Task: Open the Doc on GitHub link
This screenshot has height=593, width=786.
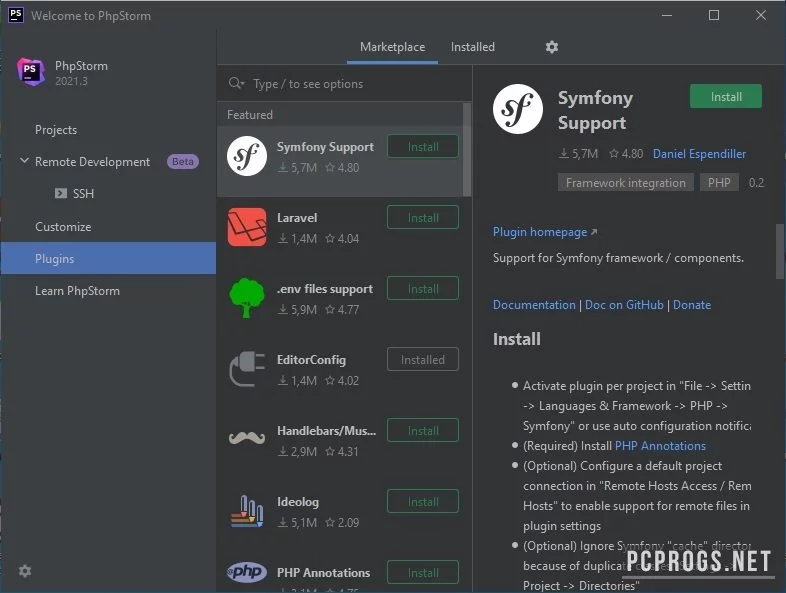Action: pos(624,305)
